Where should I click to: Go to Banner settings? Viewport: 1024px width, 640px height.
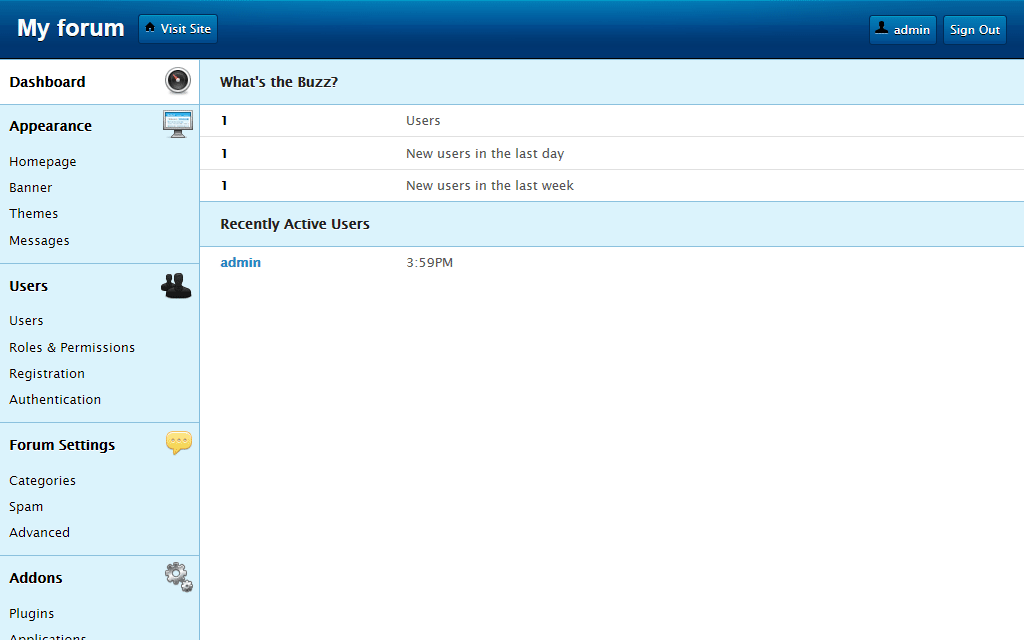[31, 188]
